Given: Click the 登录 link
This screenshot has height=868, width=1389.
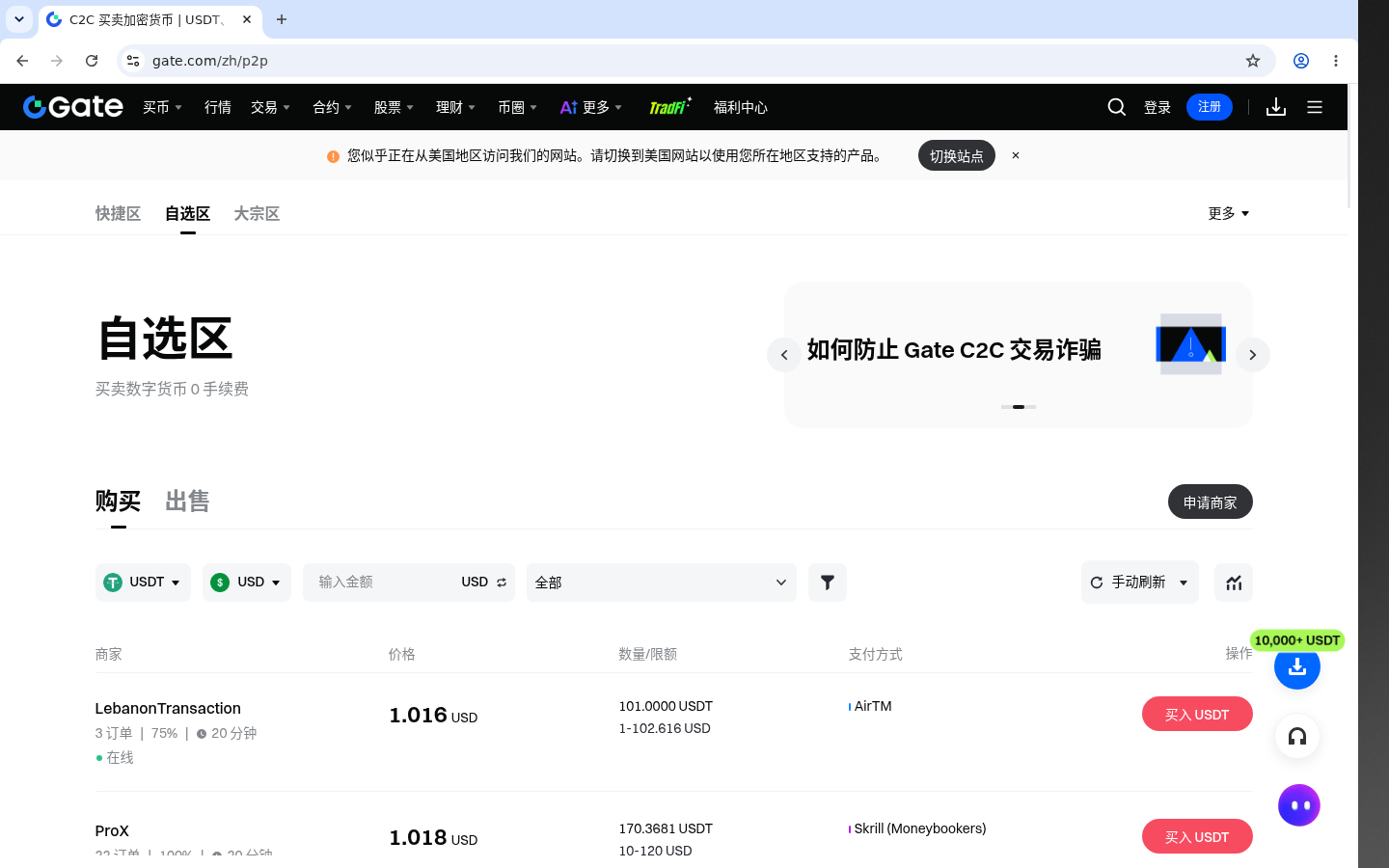Looking at the screenshot, I should (x=1157, y=107).
